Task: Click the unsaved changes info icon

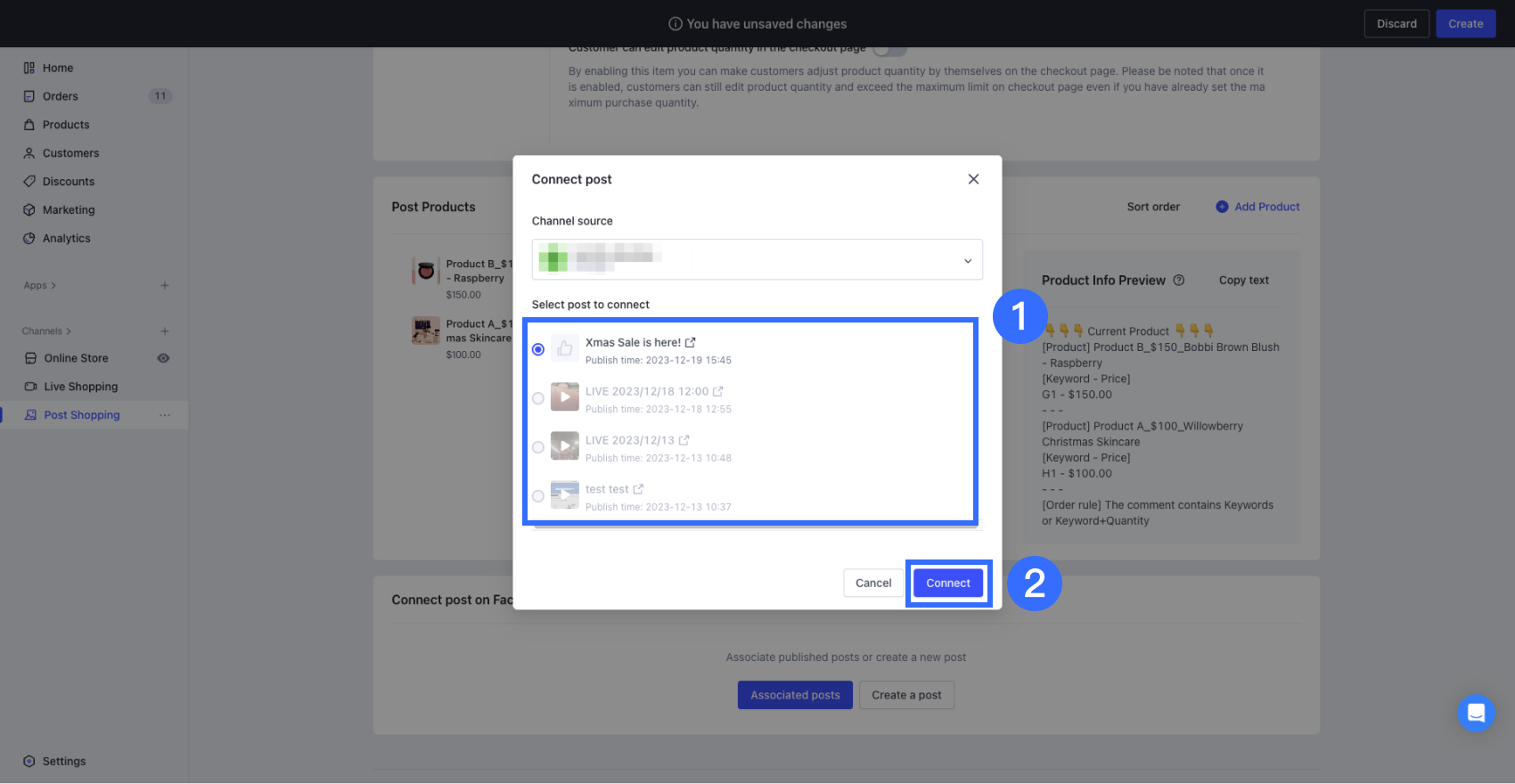Action: pos(676,24)
